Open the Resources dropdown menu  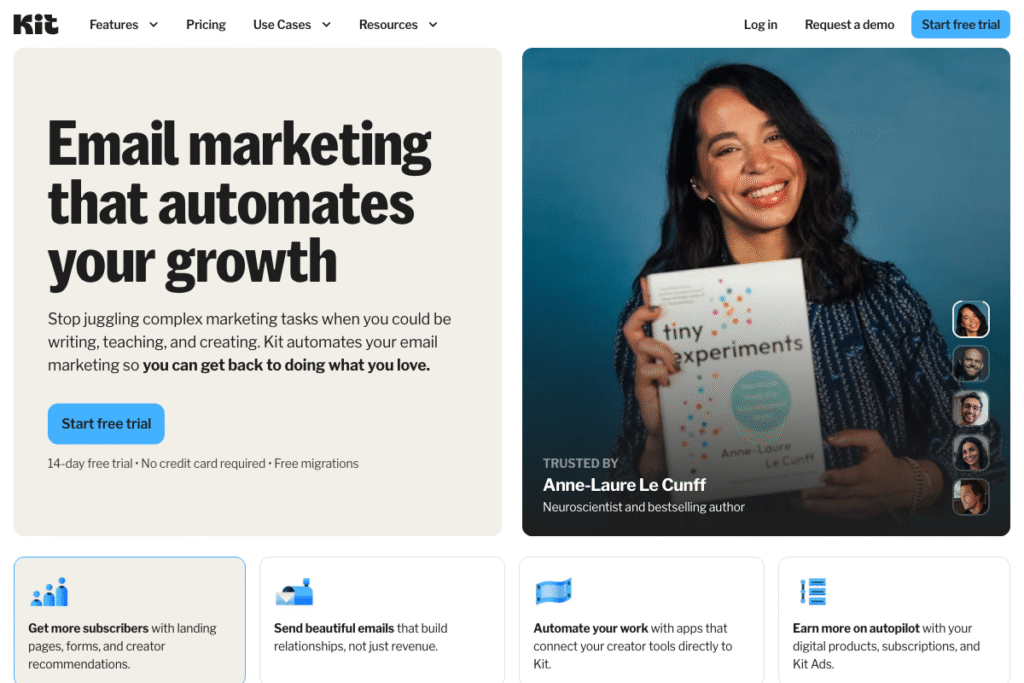[x=398, y=25]
